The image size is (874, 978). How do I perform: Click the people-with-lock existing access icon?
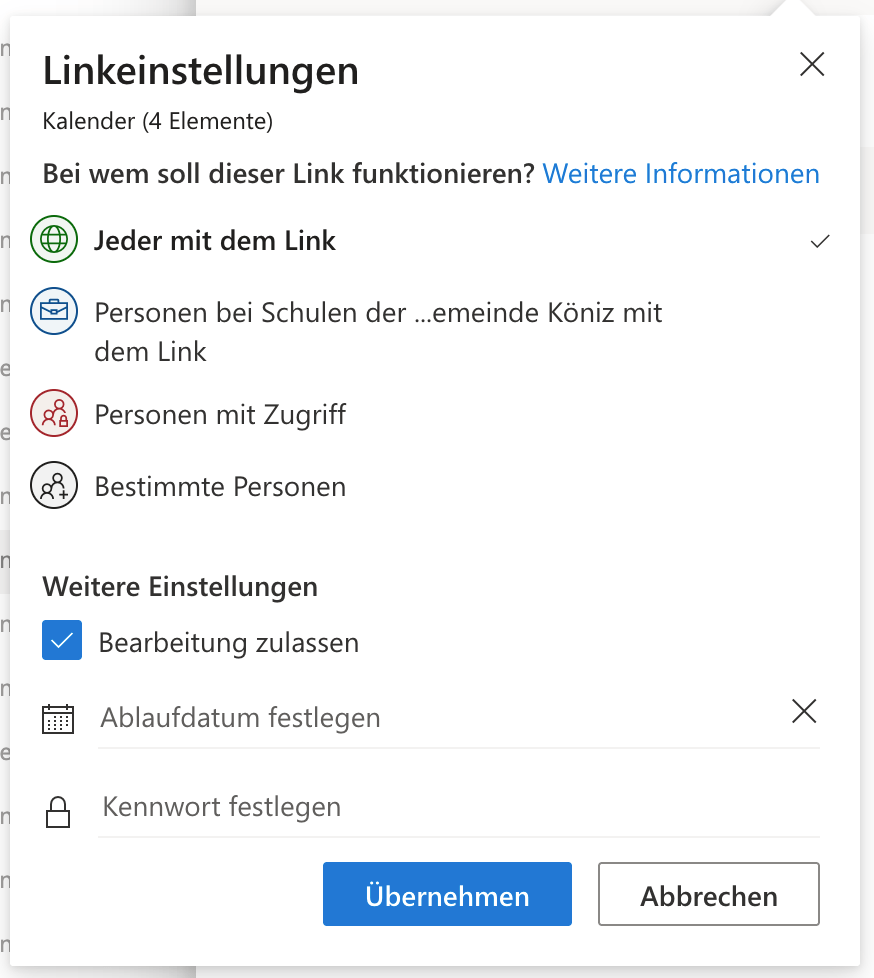pos(54,414)
